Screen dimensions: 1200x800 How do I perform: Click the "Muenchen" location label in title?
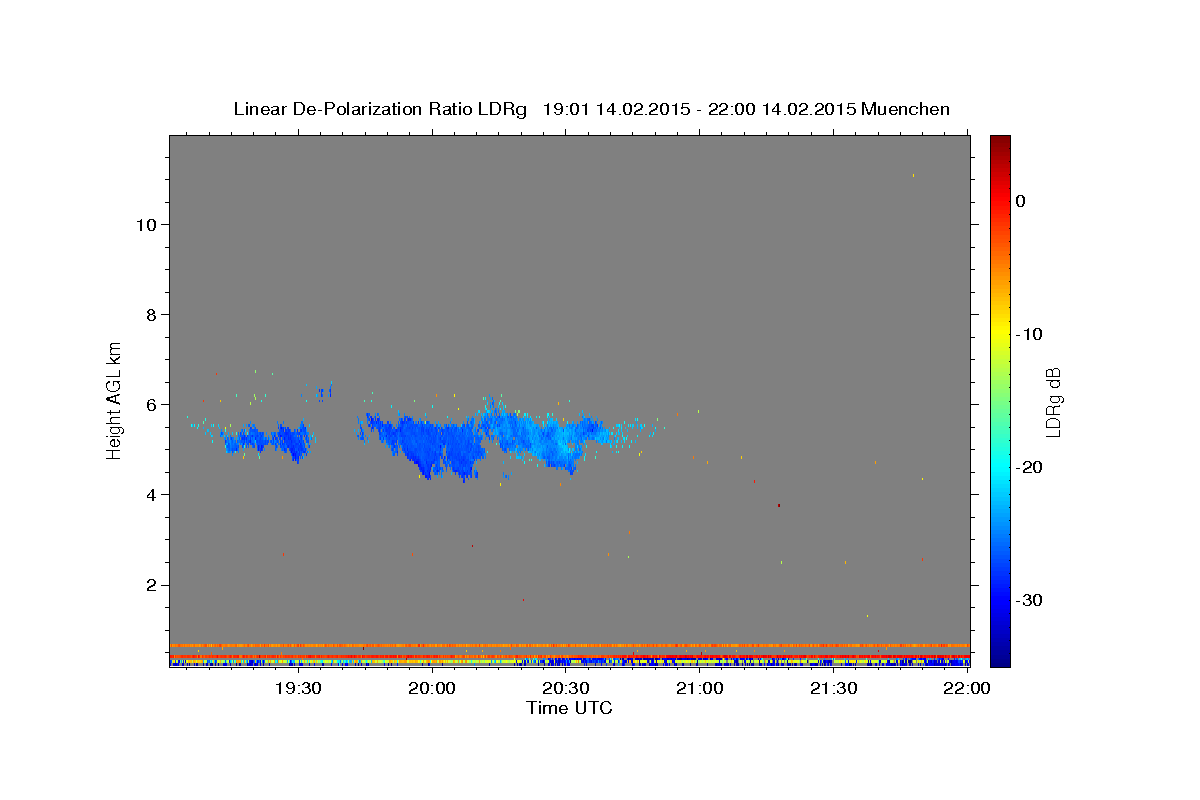(906, 109)
